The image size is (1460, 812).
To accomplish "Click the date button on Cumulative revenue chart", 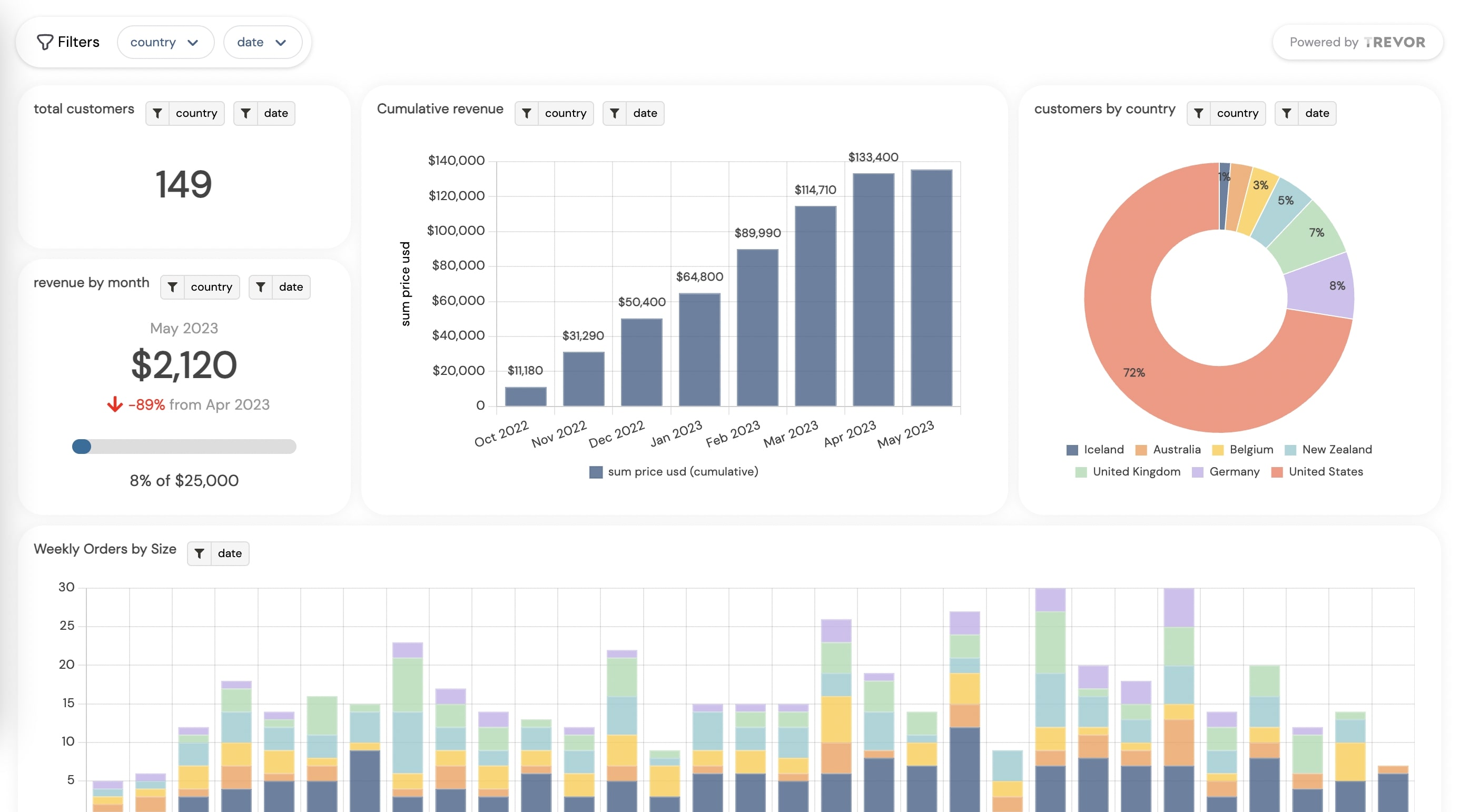I will coord(645,113).
